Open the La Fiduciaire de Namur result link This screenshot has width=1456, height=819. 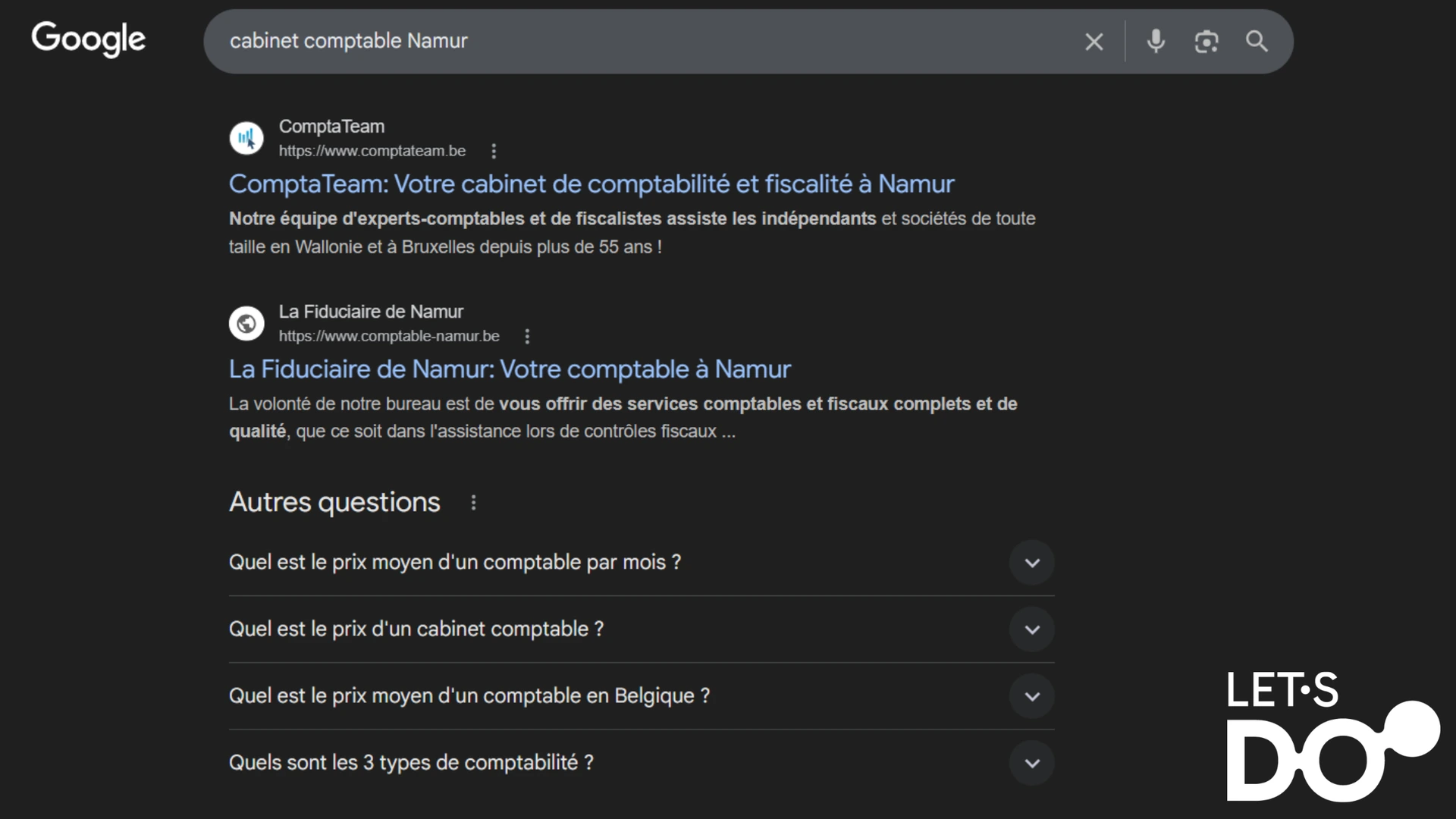[510, 369]
